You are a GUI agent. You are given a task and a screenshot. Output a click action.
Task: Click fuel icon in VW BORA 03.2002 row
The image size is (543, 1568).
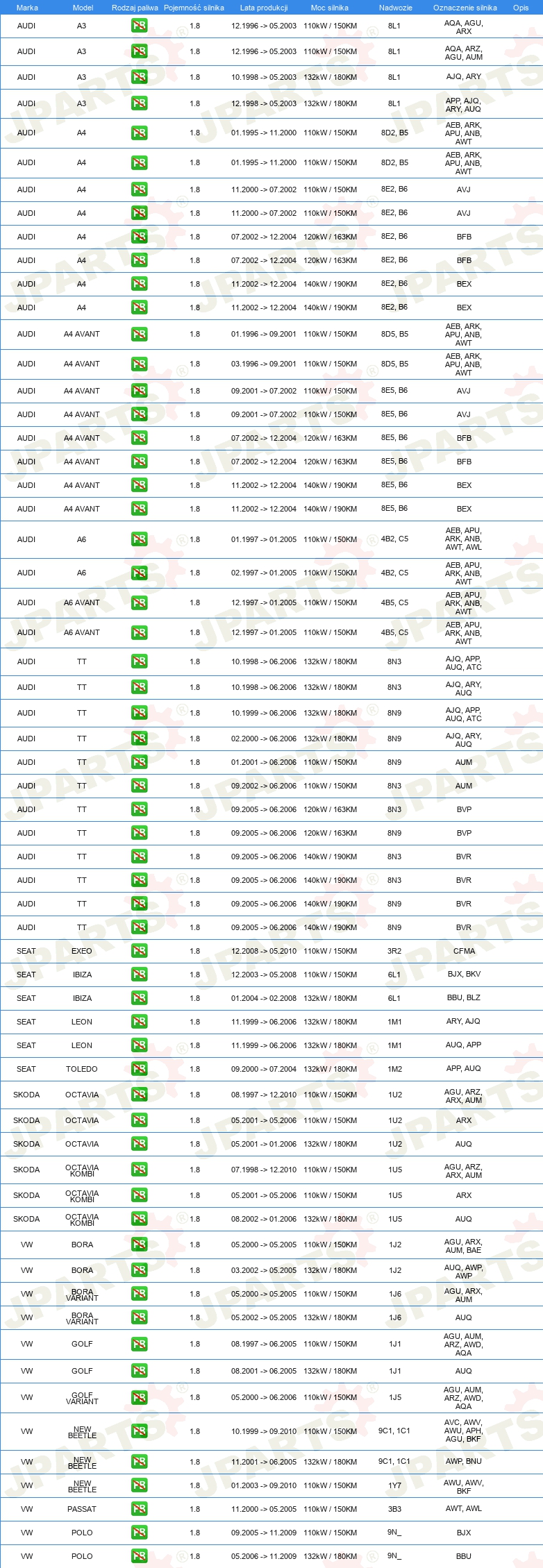139,1270
